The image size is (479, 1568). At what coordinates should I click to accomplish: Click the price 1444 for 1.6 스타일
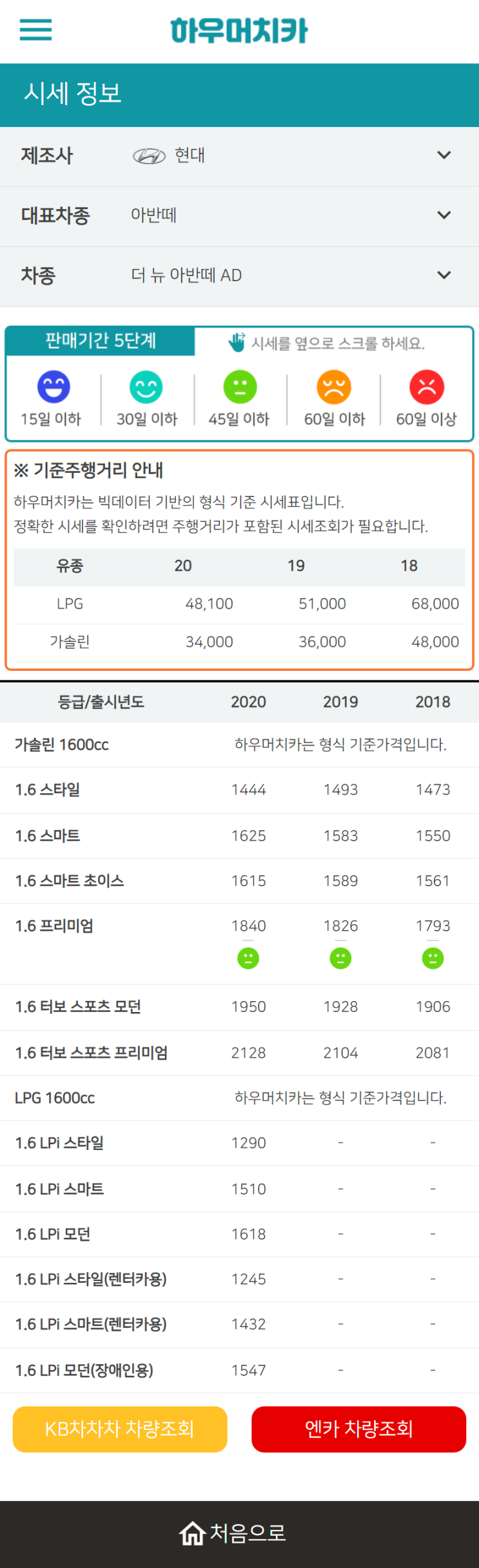248,790
